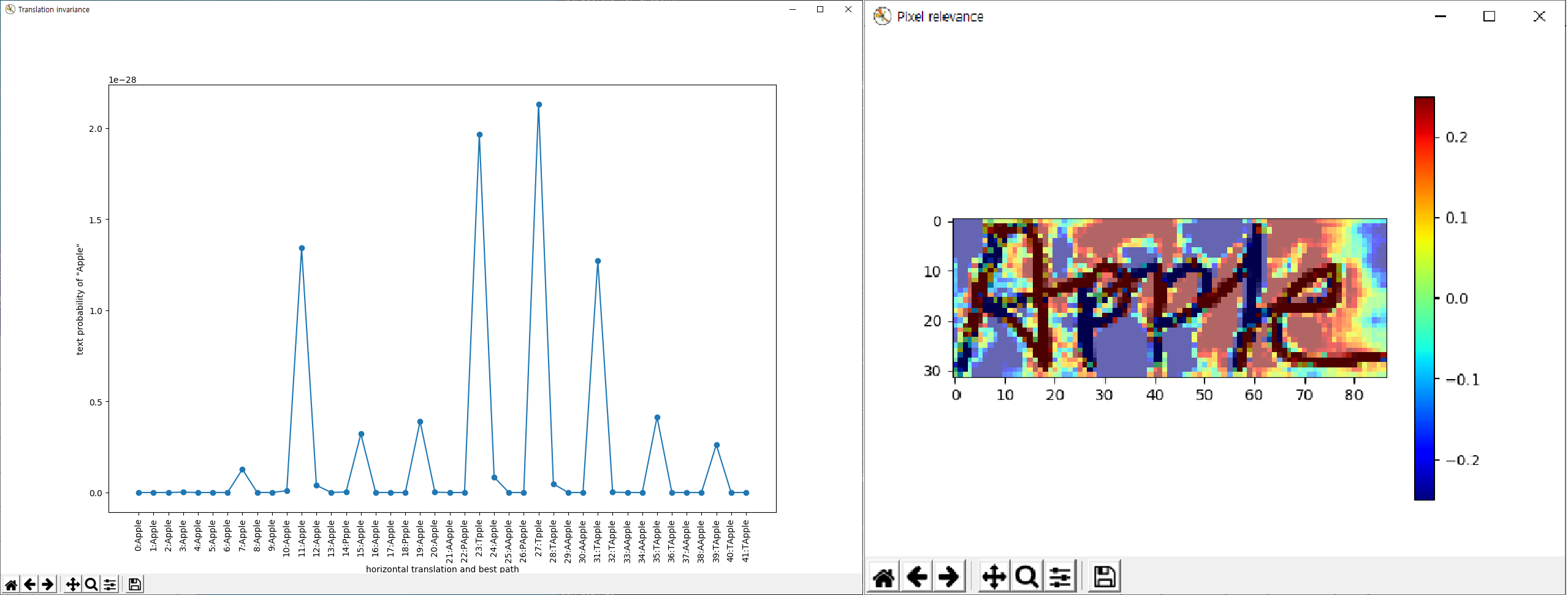Maximize the Pixel relevance window
Screen dimensions: 1568x595
pyautogui.click(x=1489, y=17)
